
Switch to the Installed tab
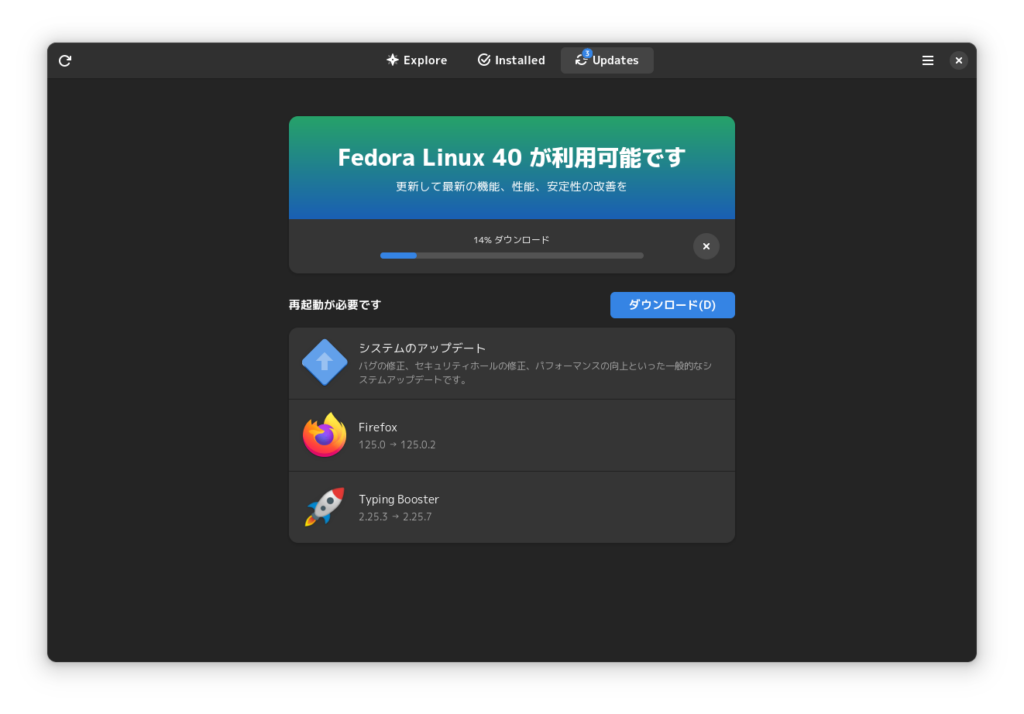click(x=511, y=60)
